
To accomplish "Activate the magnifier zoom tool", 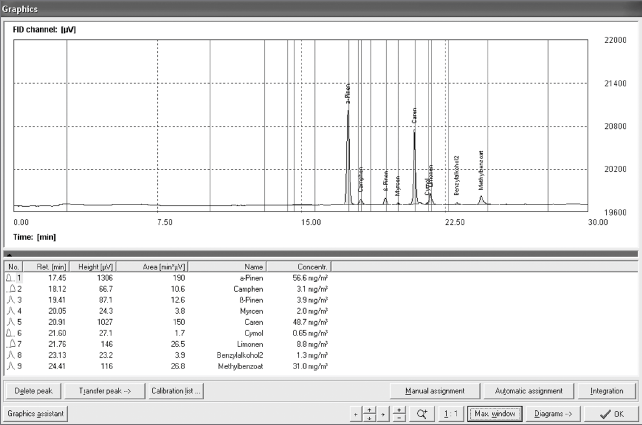I will coord(422,414).
